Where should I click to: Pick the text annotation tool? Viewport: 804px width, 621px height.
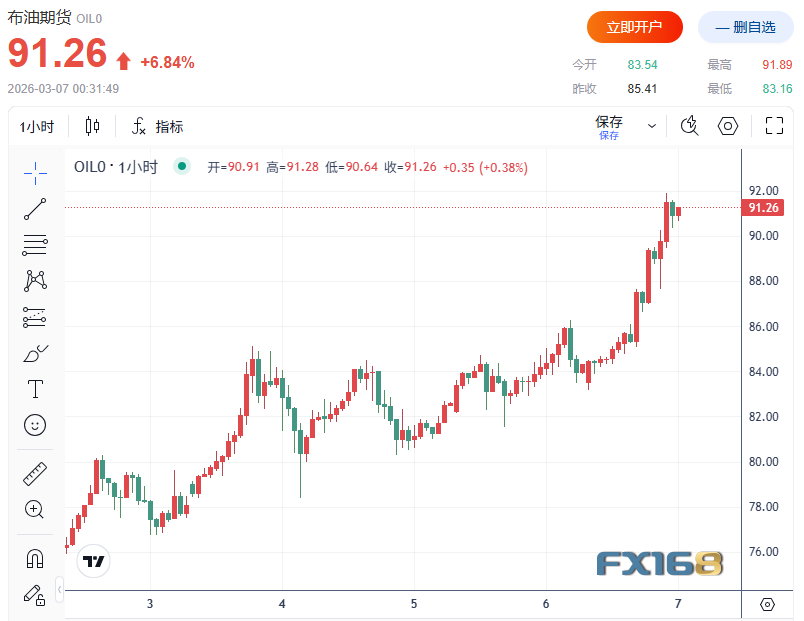(35, 389)
